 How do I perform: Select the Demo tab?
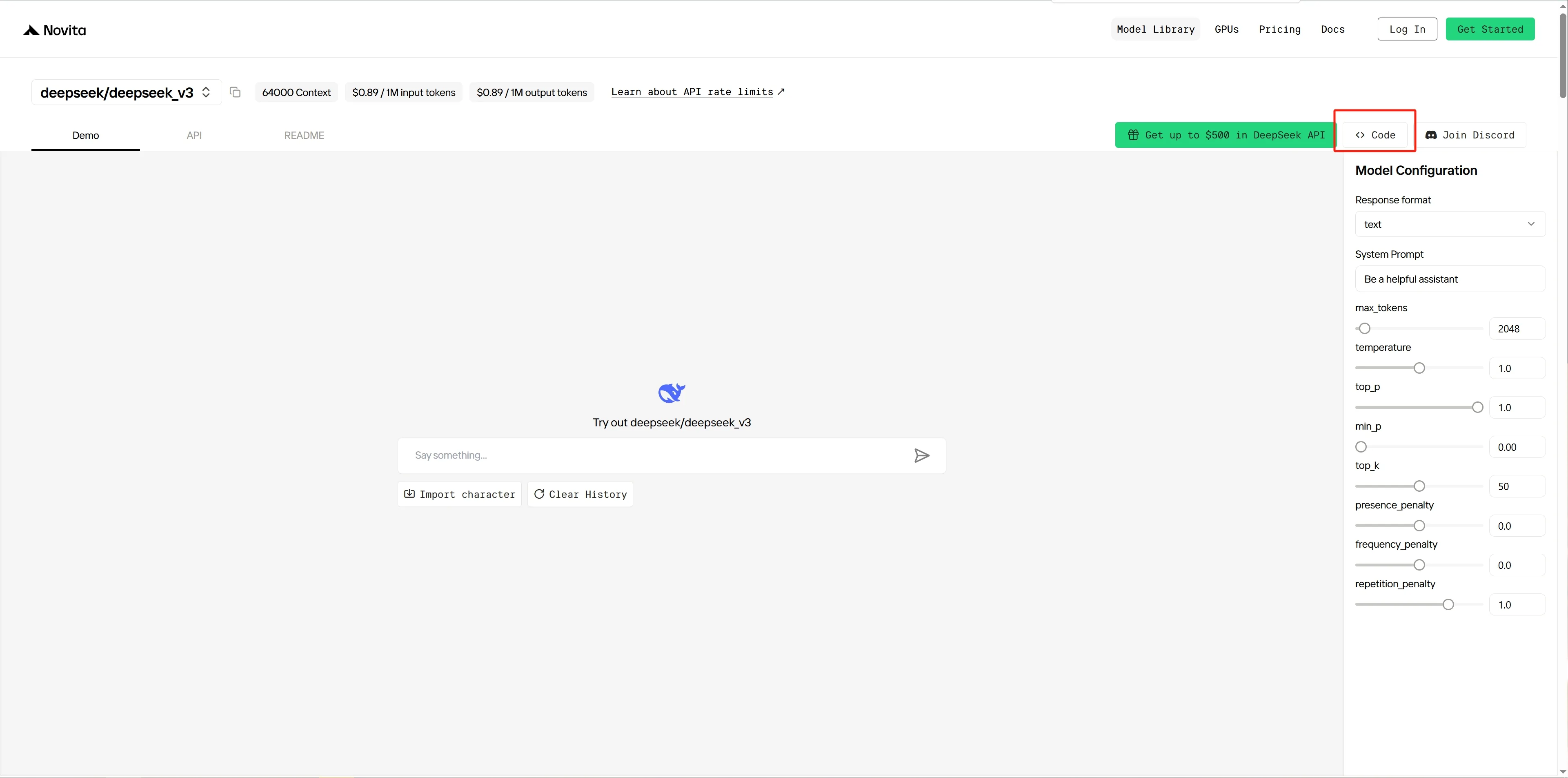point(86,135)
